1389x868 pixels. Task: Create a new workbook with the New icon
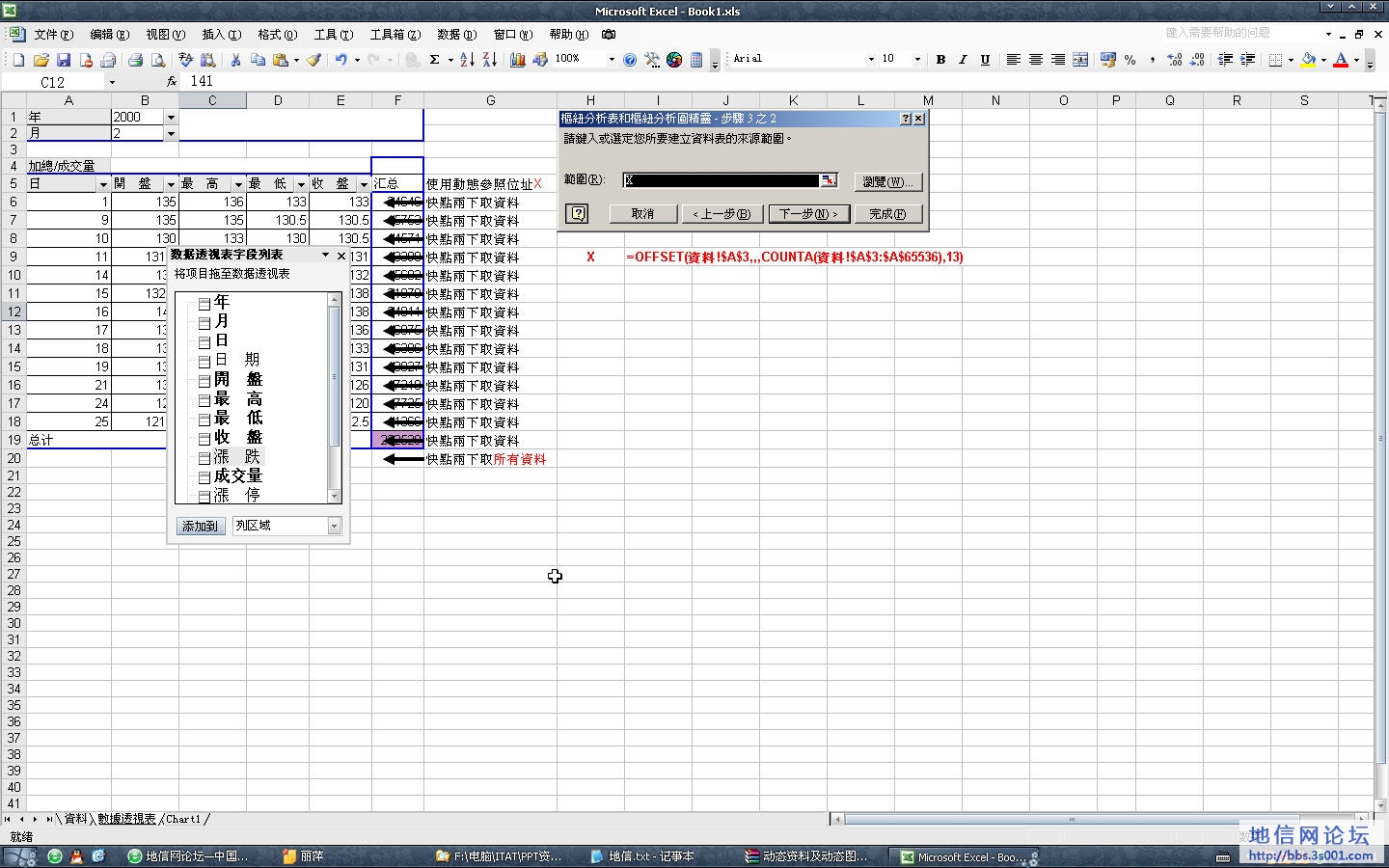pos(18,60)
